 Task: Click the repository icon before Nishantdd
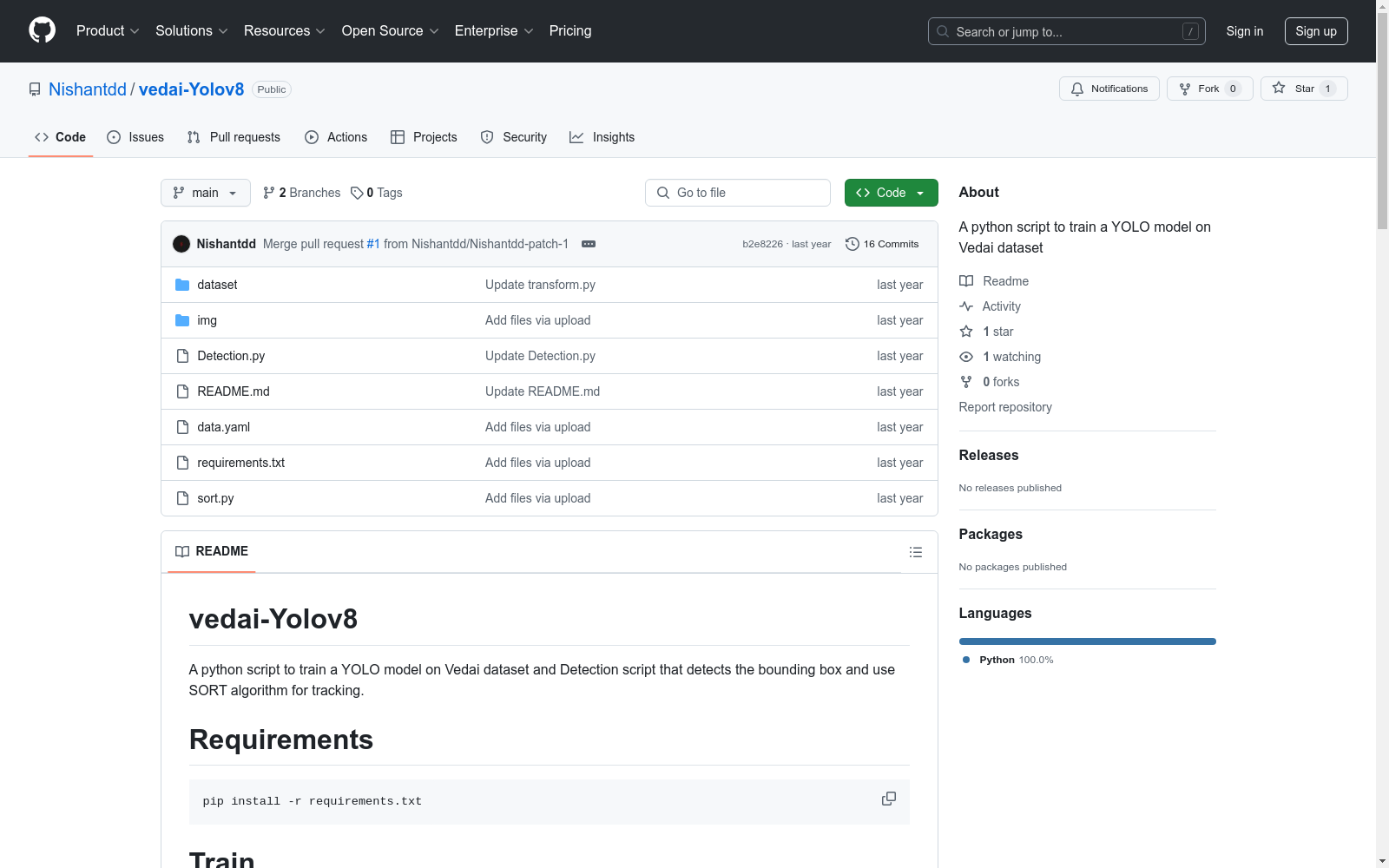35,89
